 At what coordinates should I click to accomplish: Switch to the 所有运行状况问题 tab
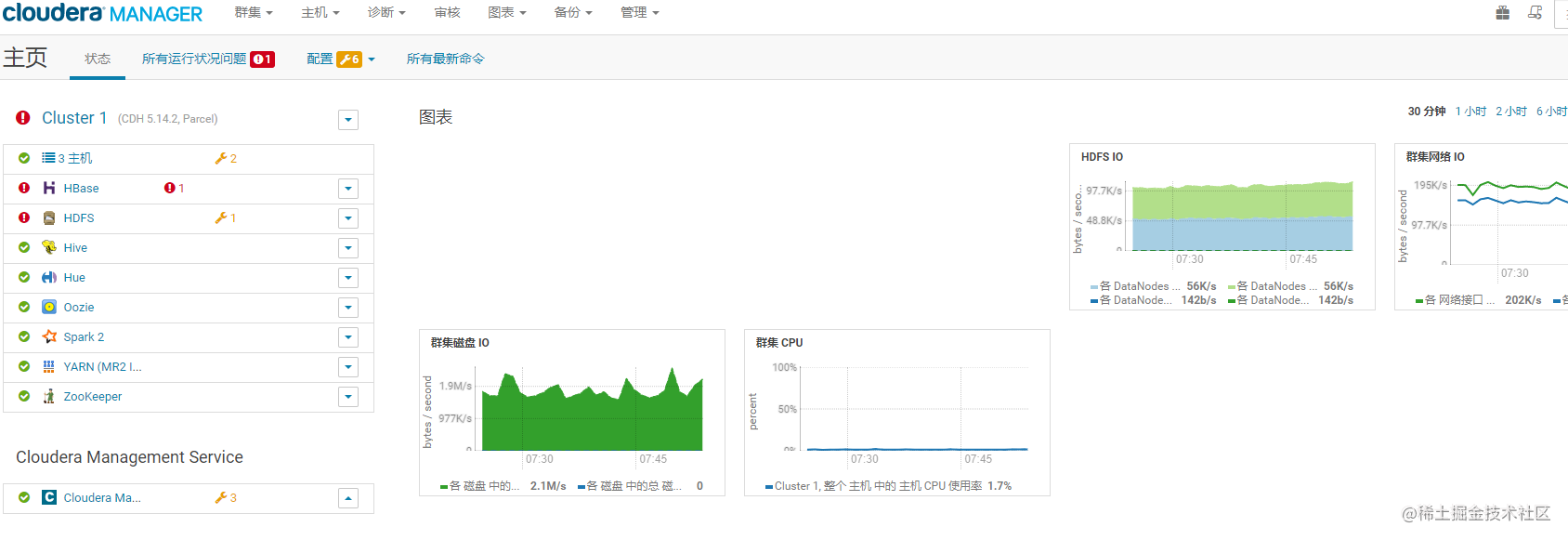[x=194, y=59]
